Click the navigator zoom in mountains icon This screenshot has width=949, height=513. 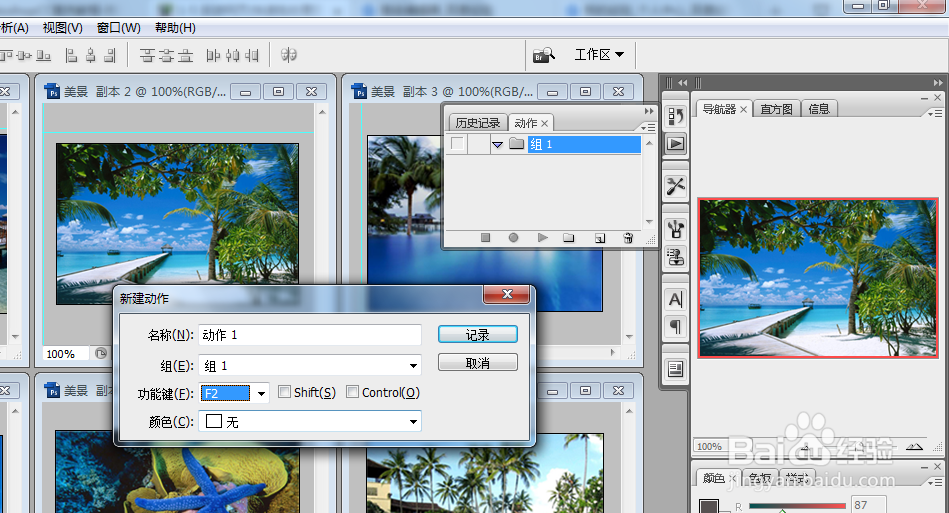(914, 446)
